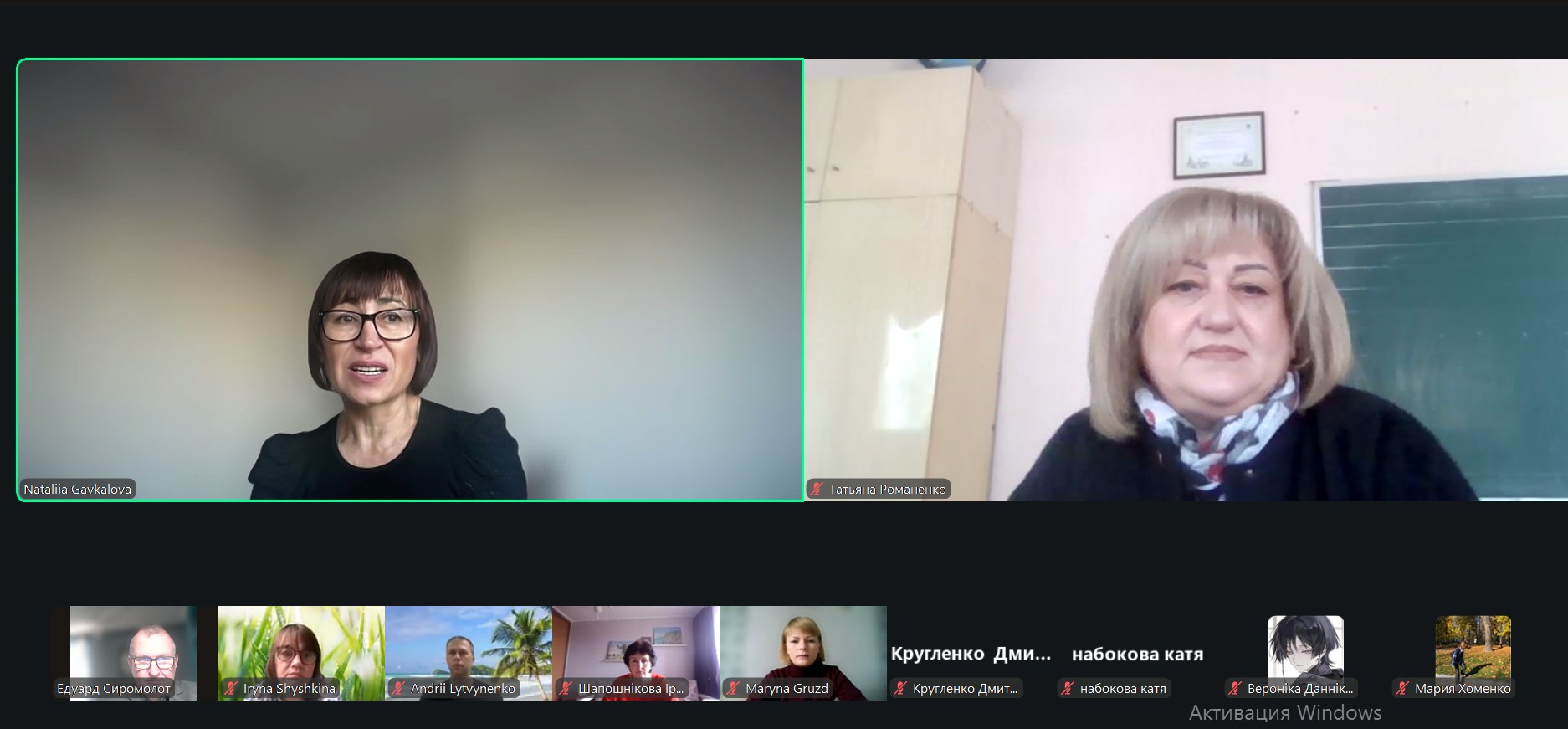This screenshot has height=729, width=1568.
Task: Select Татьяна Романенко's large video tile
Action: [x=1186, y=280]
